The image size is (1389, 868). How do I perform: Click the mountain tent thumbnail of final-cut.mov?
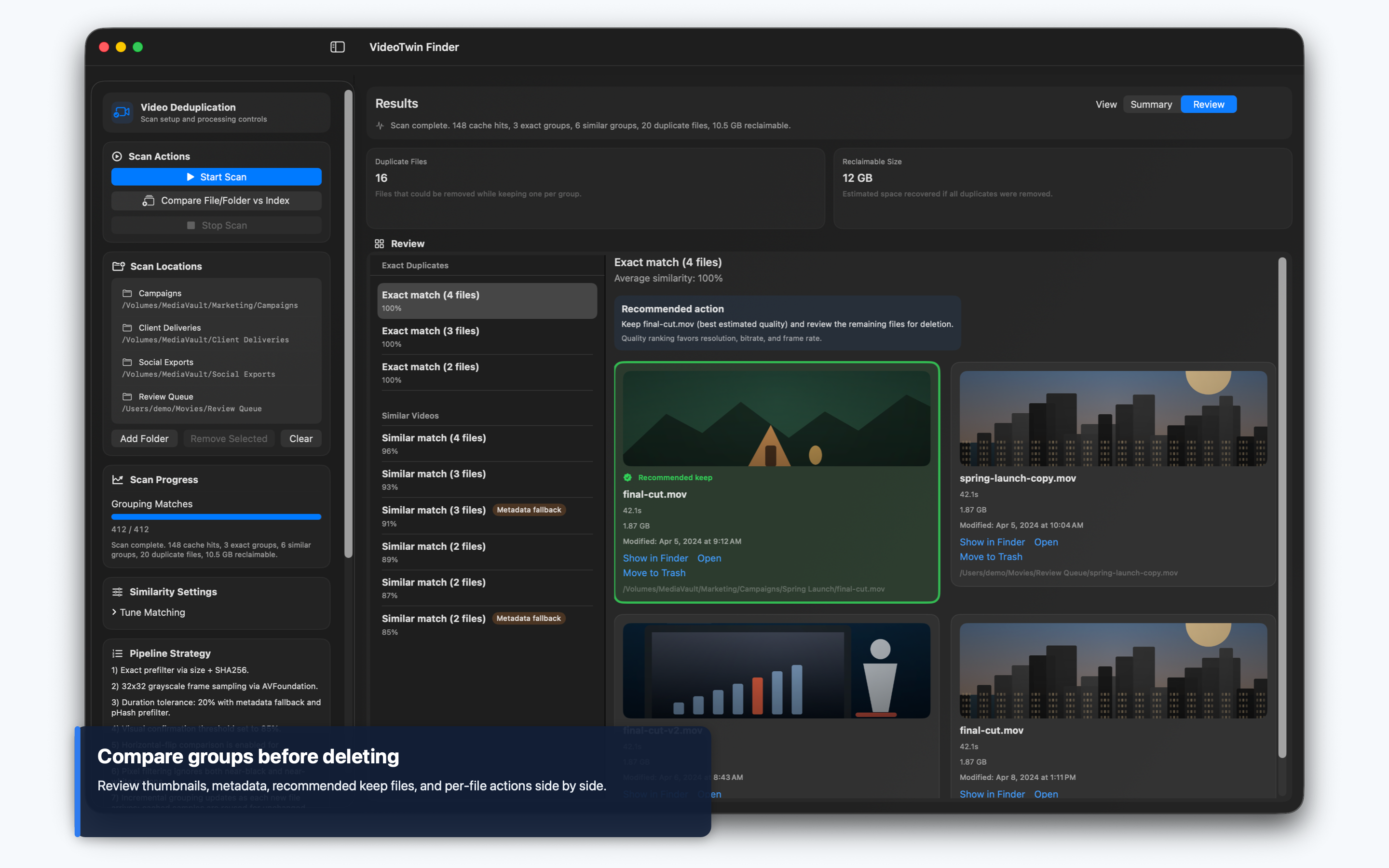tap(776, 419)
